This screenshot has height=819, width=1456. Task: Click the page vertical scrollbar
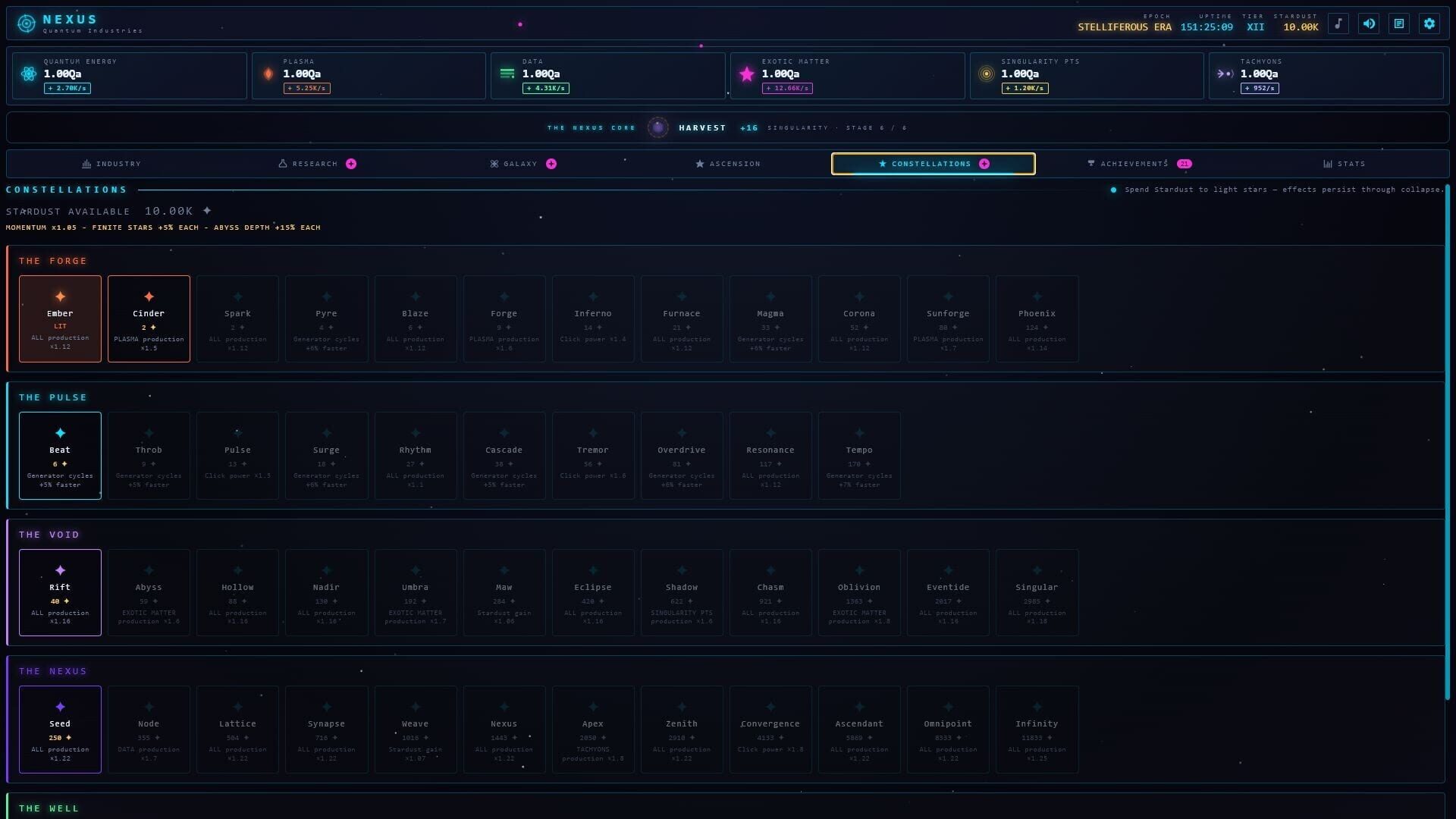click(x=1447, y=441)
